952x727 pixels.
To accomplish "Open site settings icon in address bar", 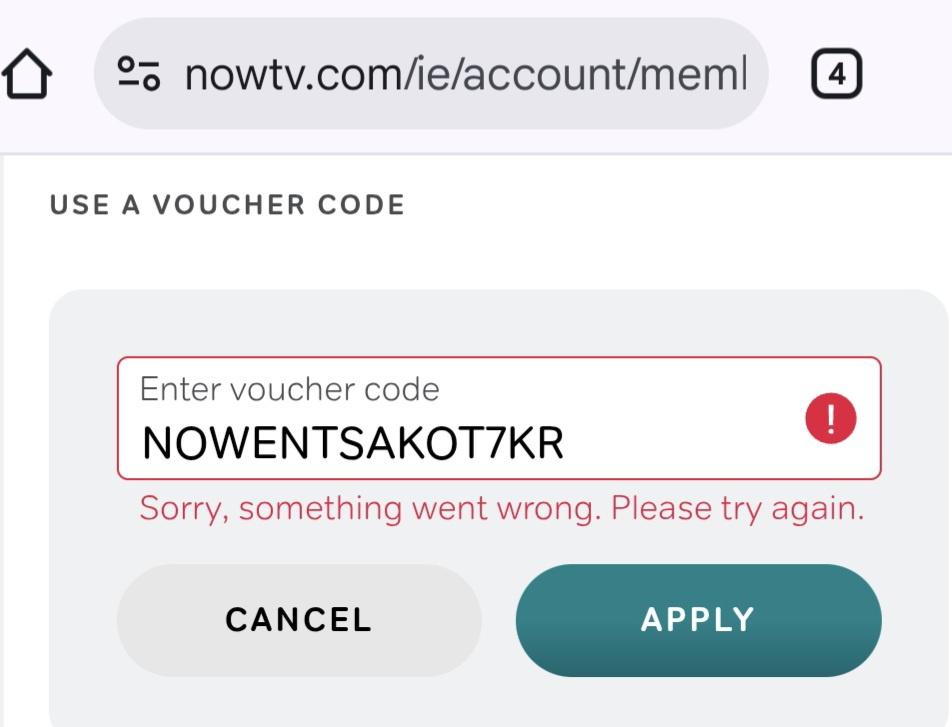I will click(138, 73).
